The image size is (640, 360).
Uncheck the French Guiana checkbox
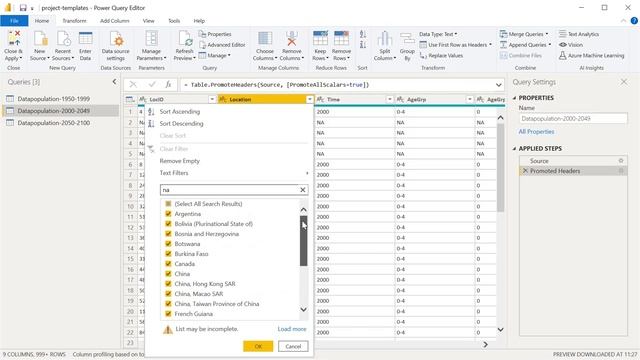pyautogui.click(x=168, y=313)
